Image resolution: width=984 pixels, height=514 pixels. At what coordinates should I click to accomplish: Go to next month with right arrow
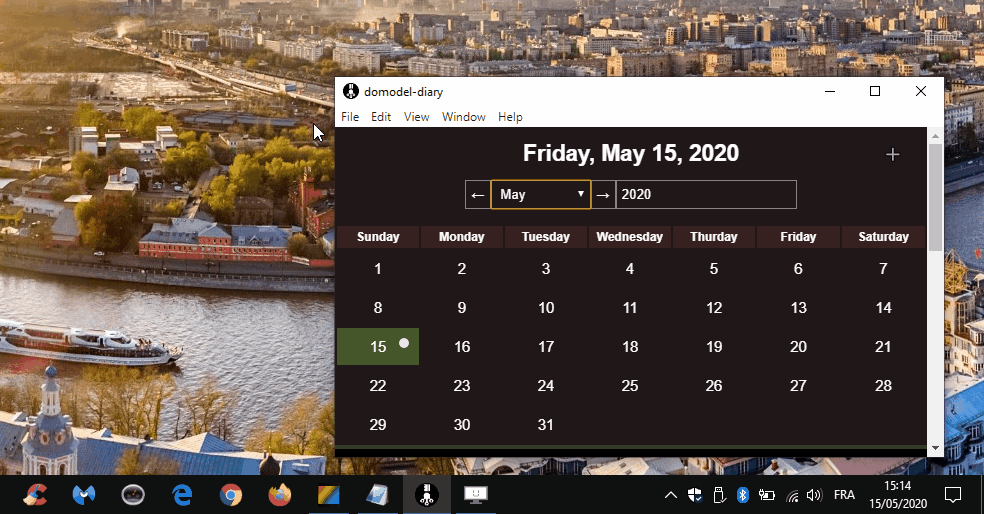(603, 195)
